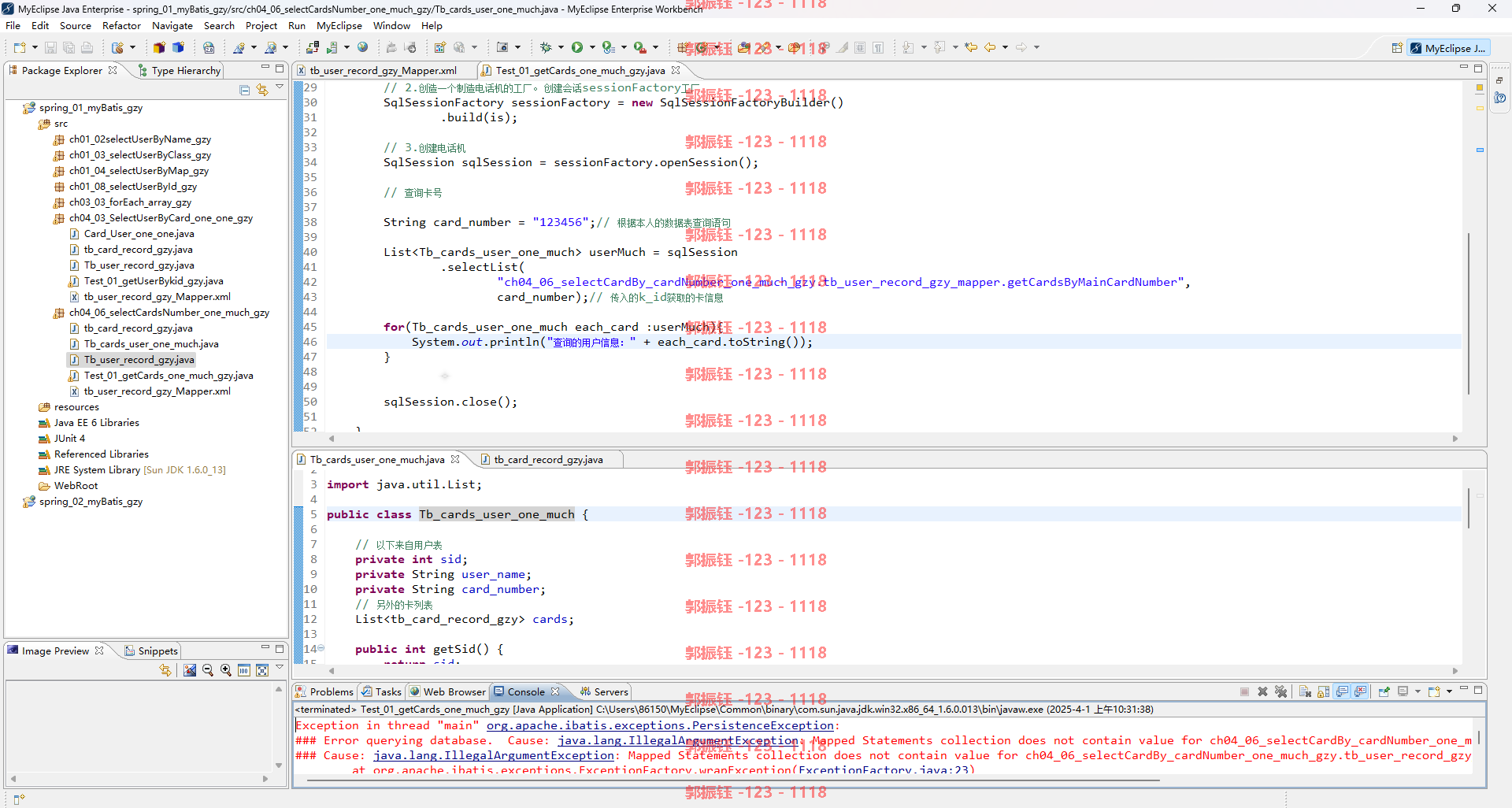
Task: Open the Debug button dropdown arrow
Action: tap(561, 48)
